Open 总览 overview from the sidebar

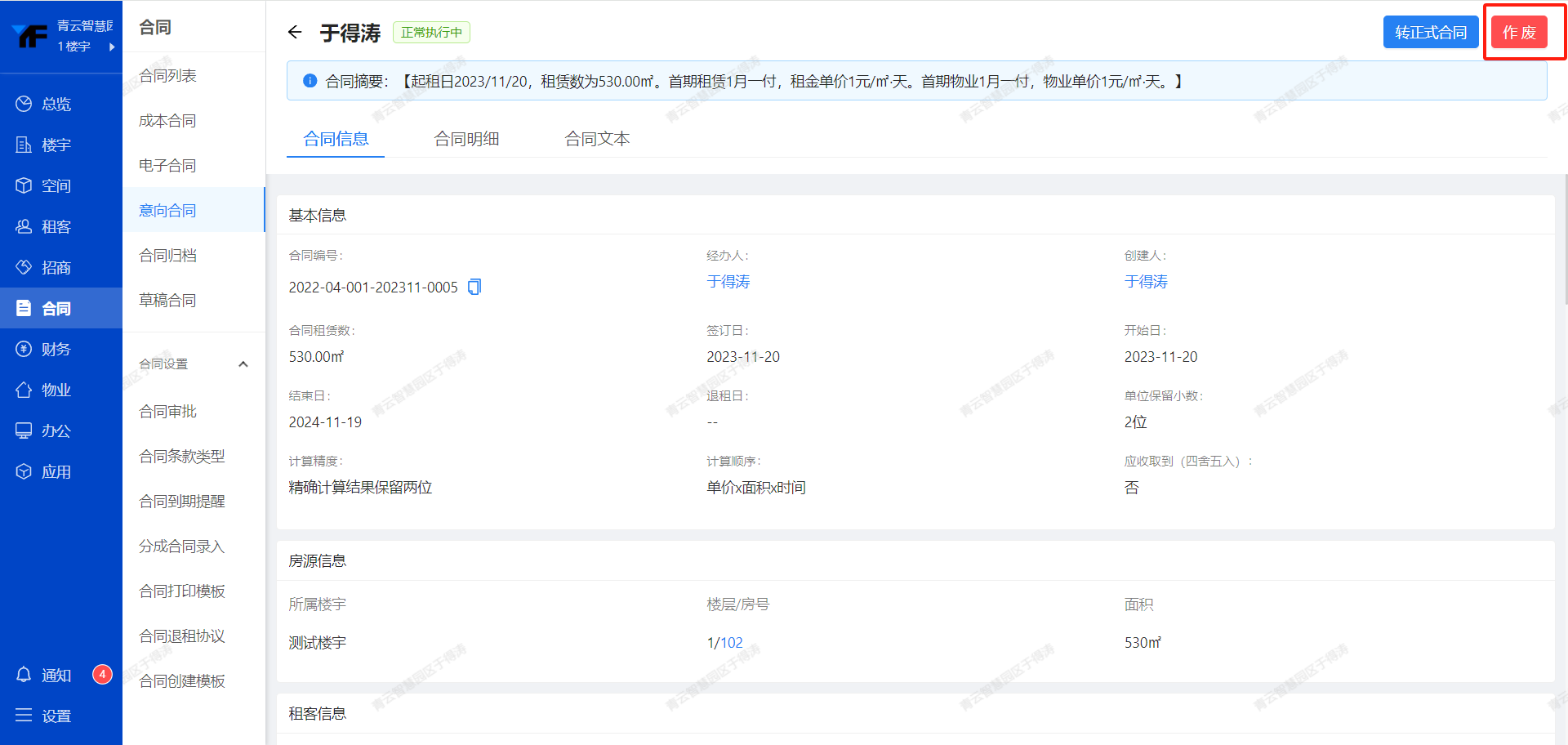click(56, 104)
